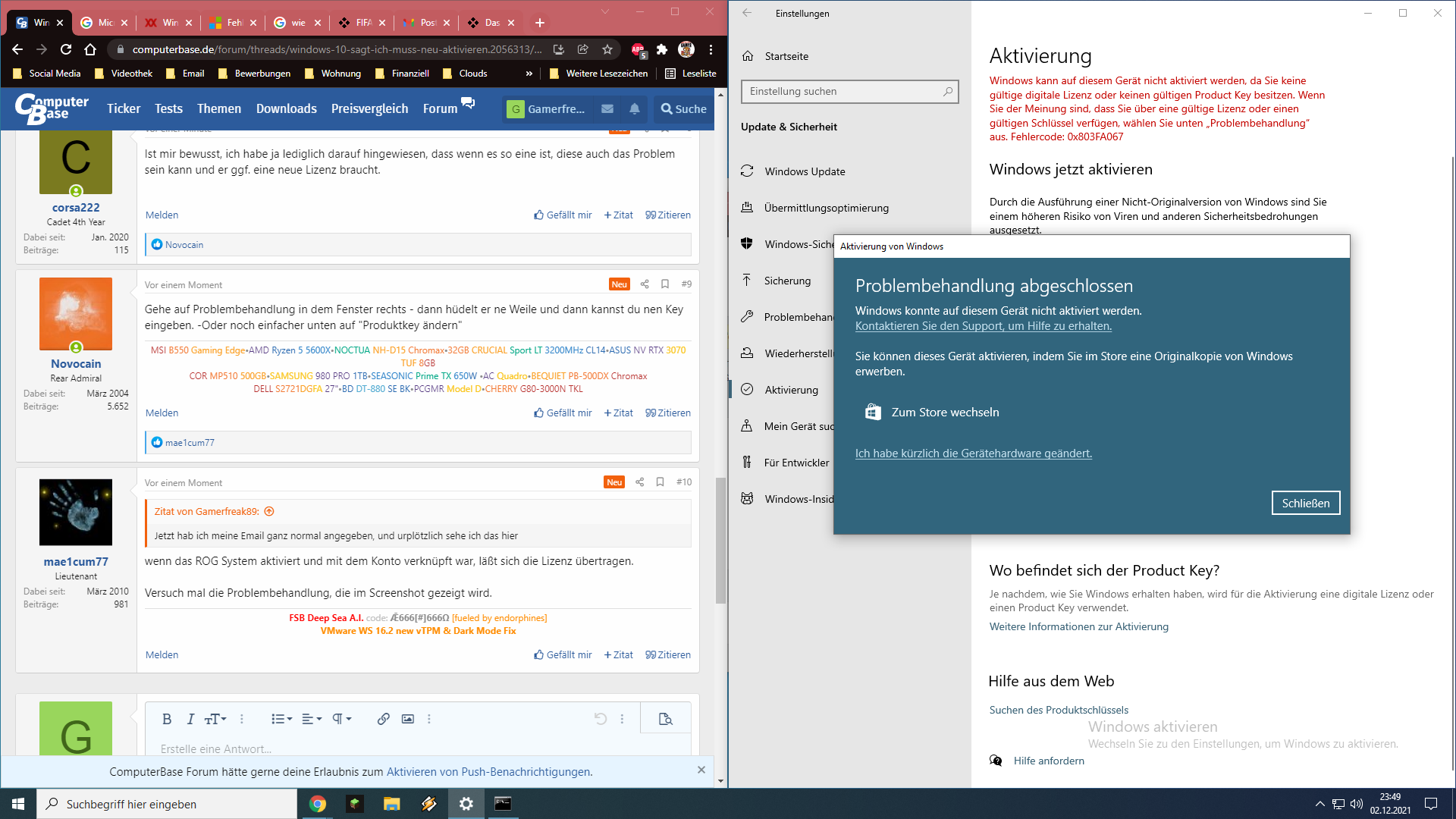
Task: Open the Downloads menu on ComputerBase
Action: [x=286, y=109]
